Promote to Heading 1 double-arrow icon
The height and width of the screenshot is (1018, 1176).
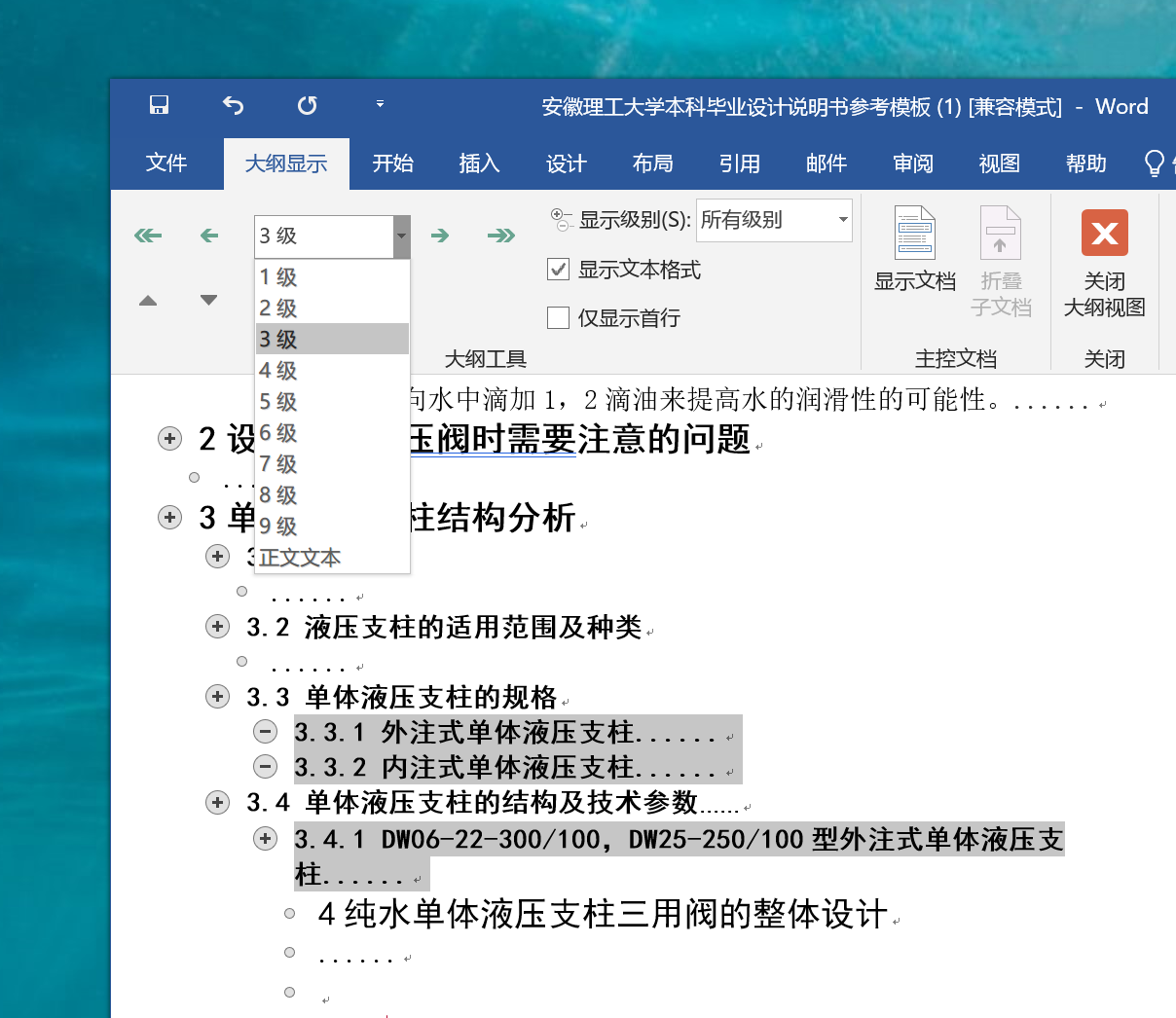[x=148, y=236]
